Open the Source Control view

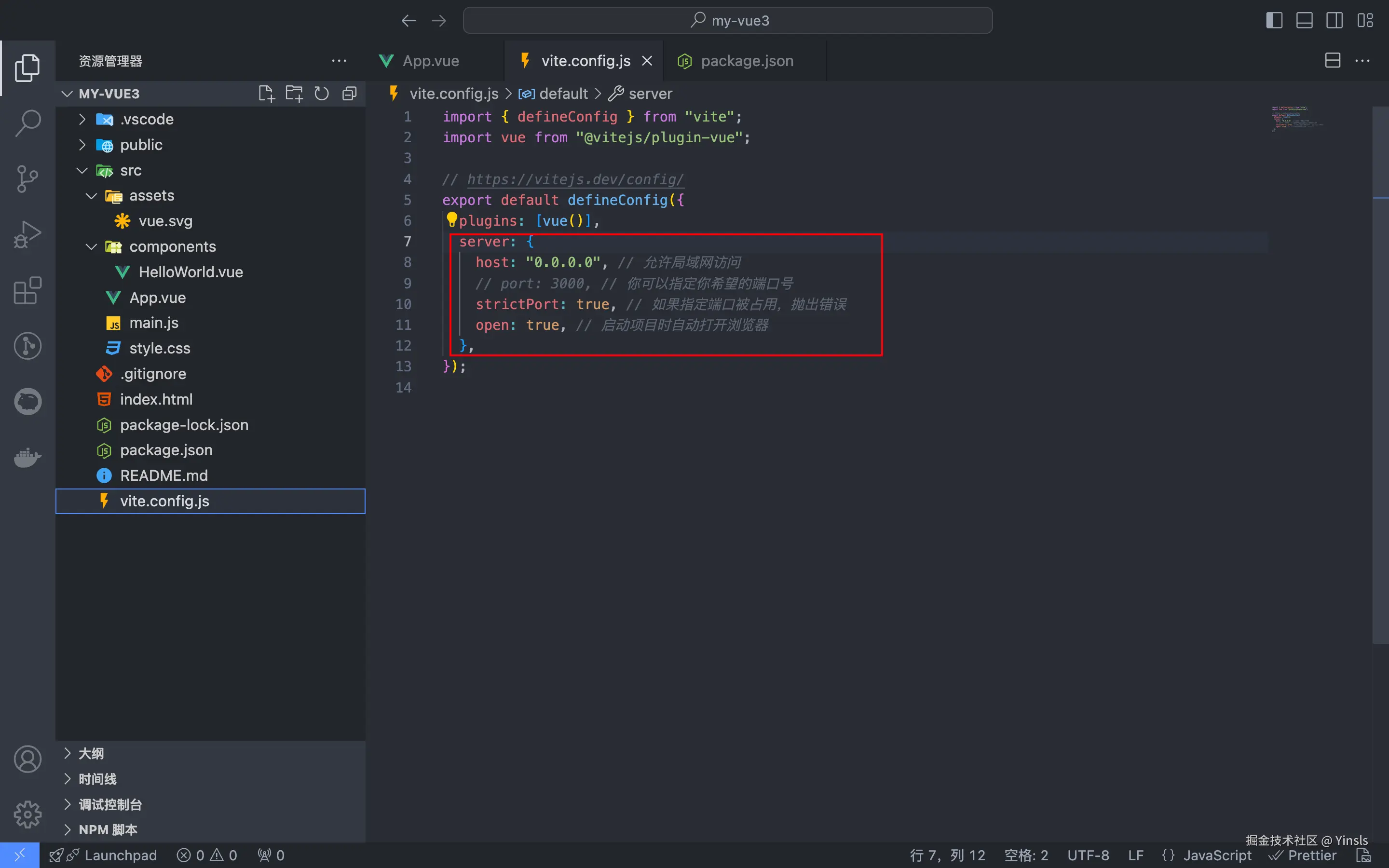[27, 178]
